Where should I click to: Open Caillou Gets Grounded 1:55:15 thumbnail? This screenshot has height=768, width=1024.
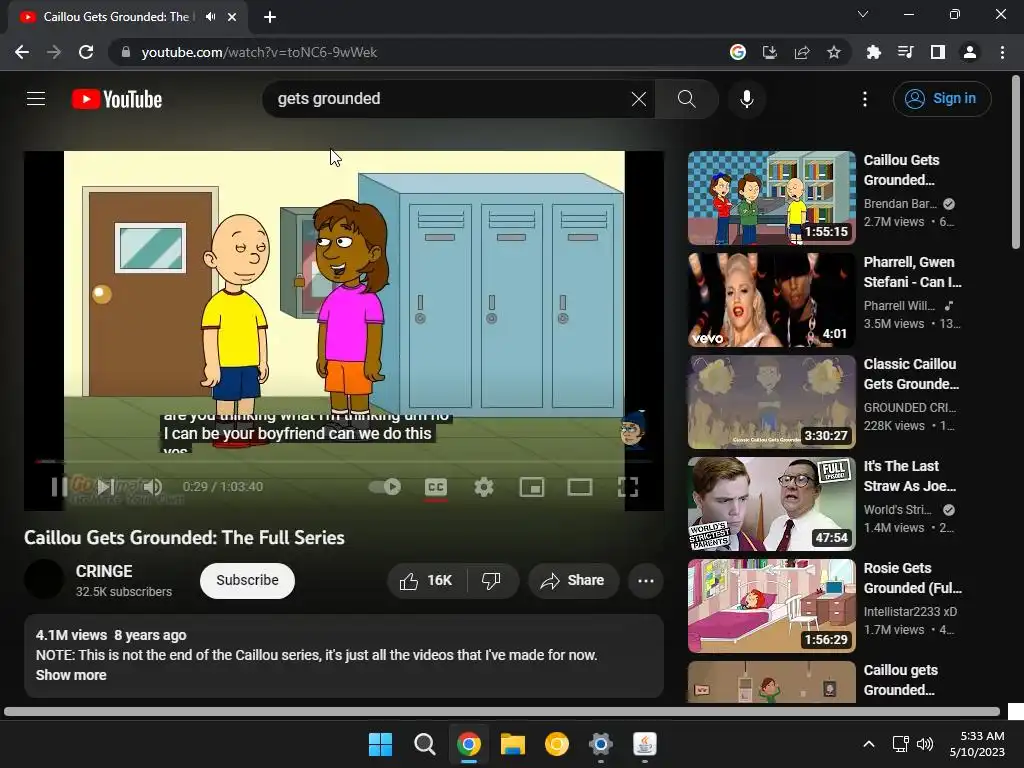click(771, 198)
